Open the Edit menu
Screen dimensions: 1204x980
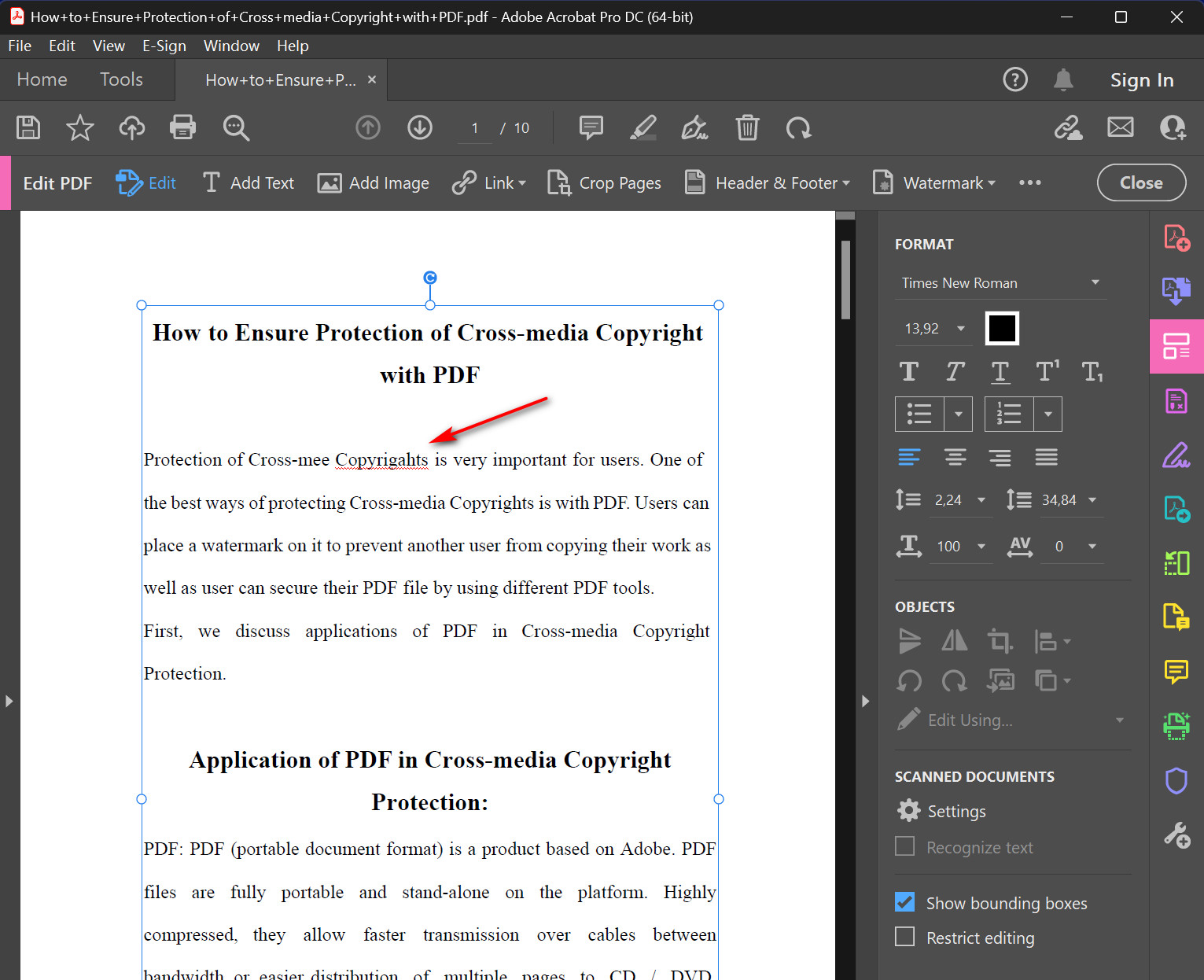61,46
